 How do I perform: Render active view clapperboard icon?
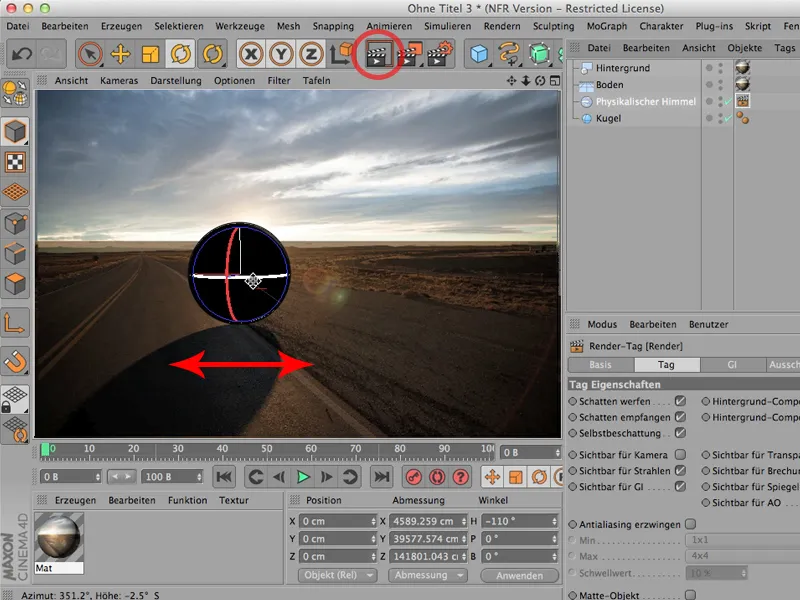click(378, 54)
